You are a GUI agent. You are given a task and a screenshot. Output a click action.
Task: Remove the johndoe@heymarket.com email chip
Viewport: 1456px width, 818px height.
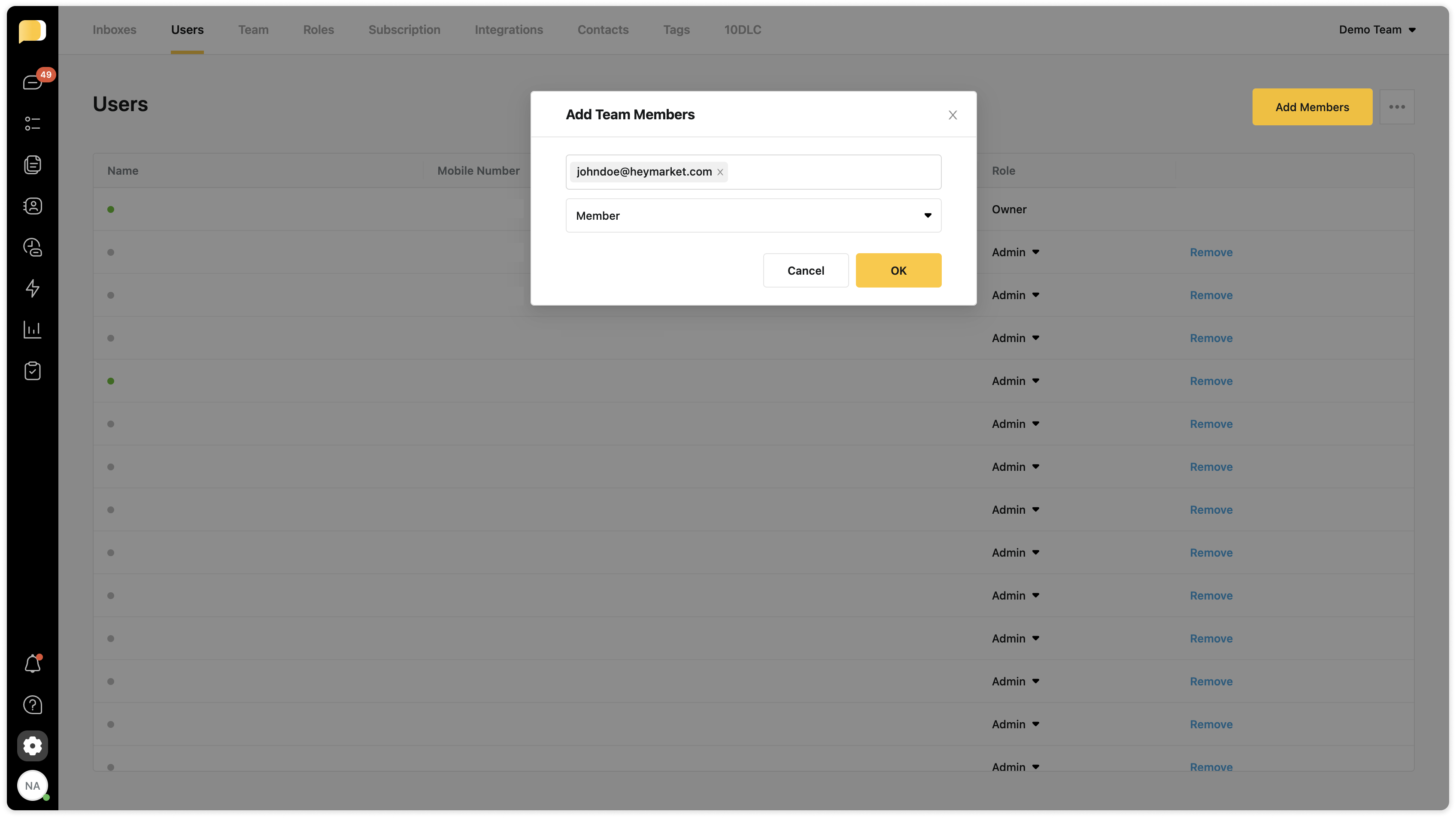[x=720, y=172]
